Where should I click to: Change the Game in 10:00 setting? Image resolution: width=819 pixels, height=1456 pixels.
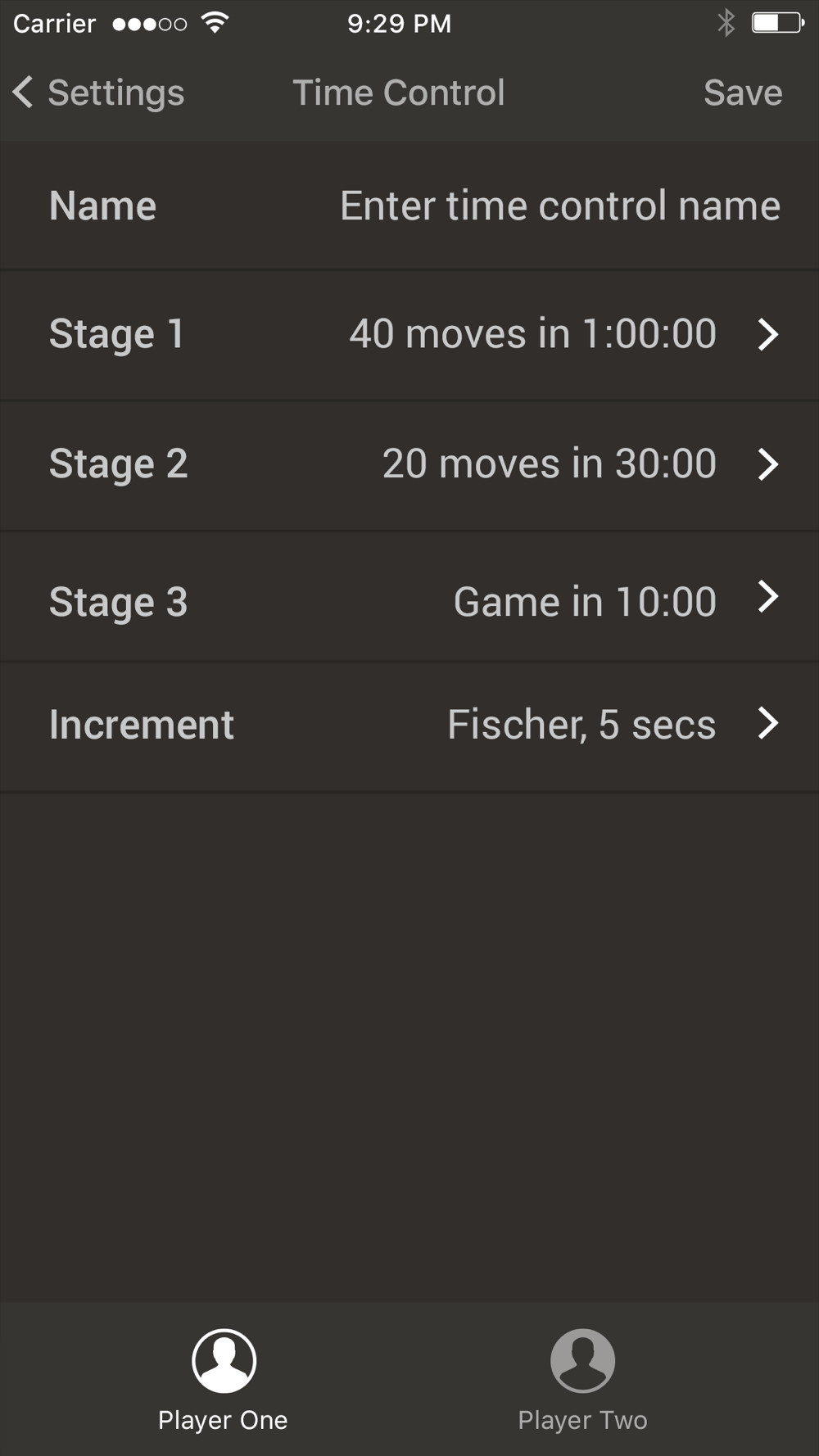pos(585,602)
